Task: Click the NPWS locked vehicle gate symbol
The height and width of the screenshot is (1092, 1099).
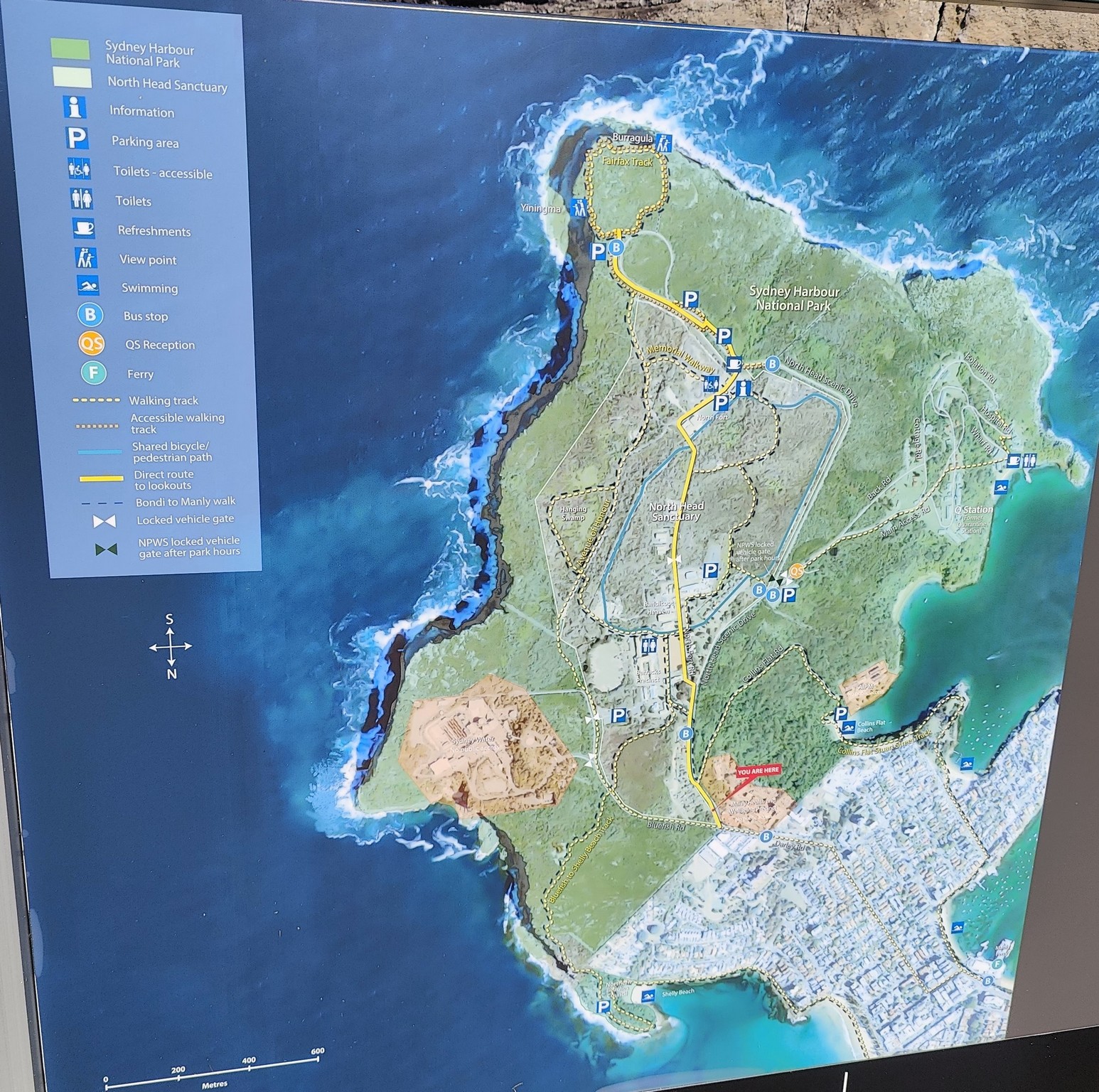Action: click(108, 549)
